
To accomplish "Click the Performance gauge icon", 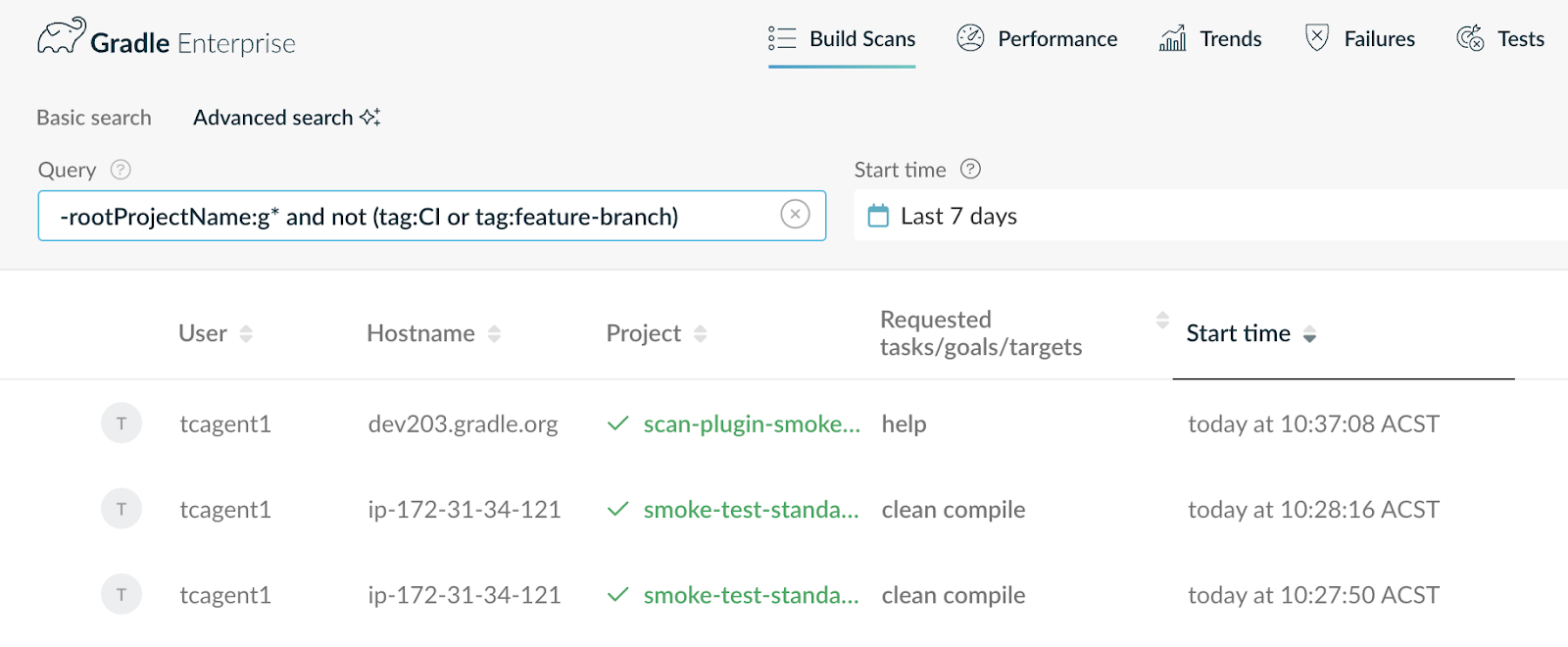I will [970, 38].
